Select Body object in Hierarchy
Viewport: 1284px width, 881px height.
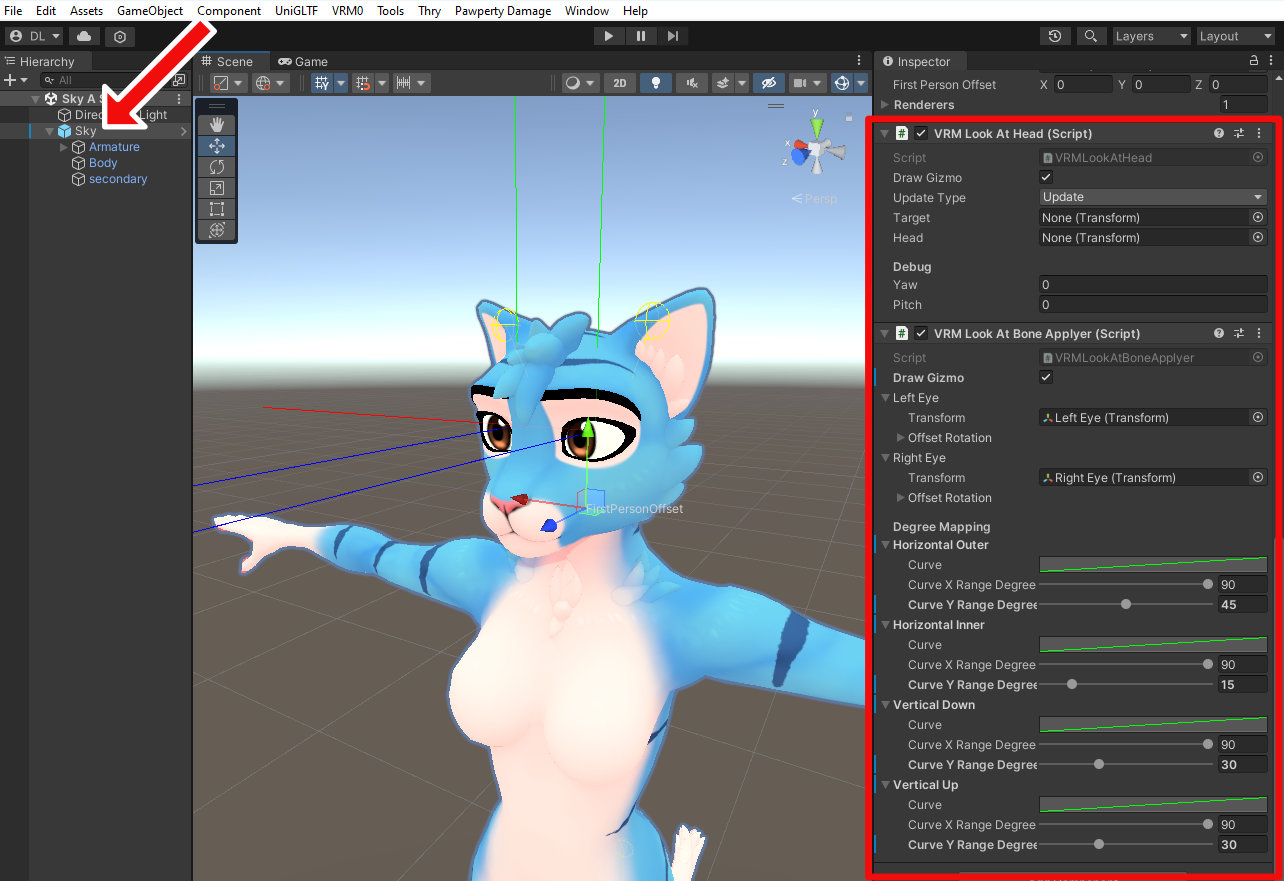tap(103, 163)
